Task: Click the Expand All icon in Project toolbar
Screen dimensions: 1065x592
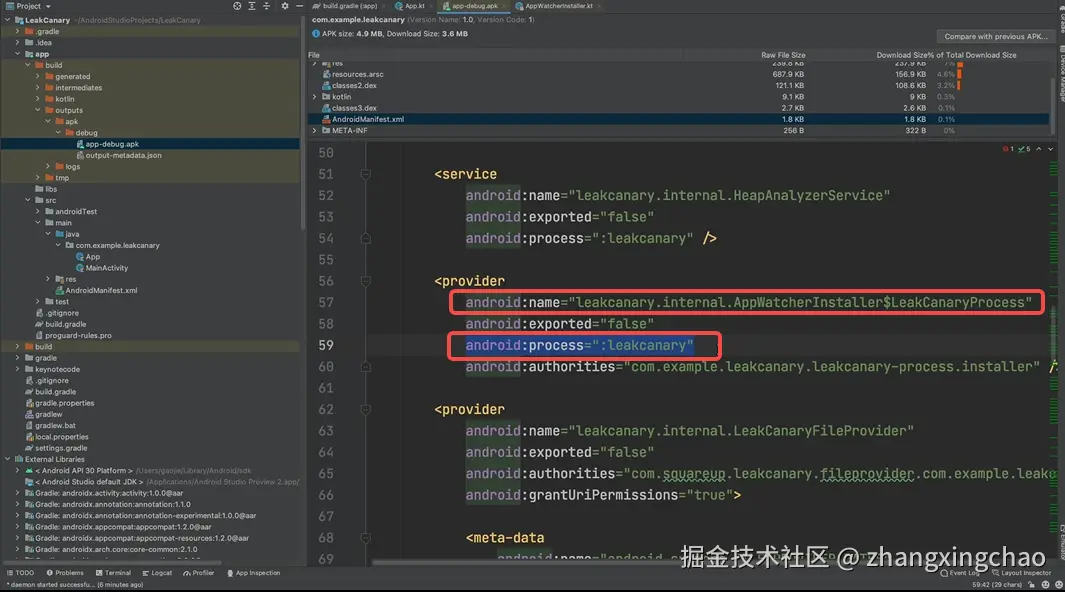Action: [x=252, y=6]
